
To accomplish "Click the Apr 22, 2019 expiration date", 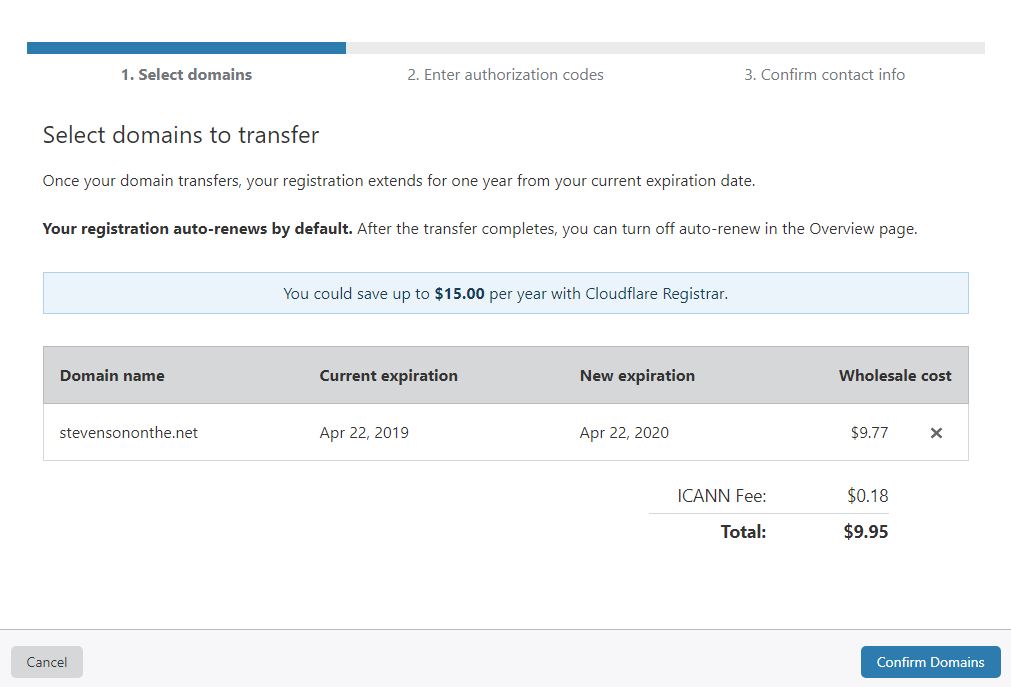I will [x=364, y=433].
